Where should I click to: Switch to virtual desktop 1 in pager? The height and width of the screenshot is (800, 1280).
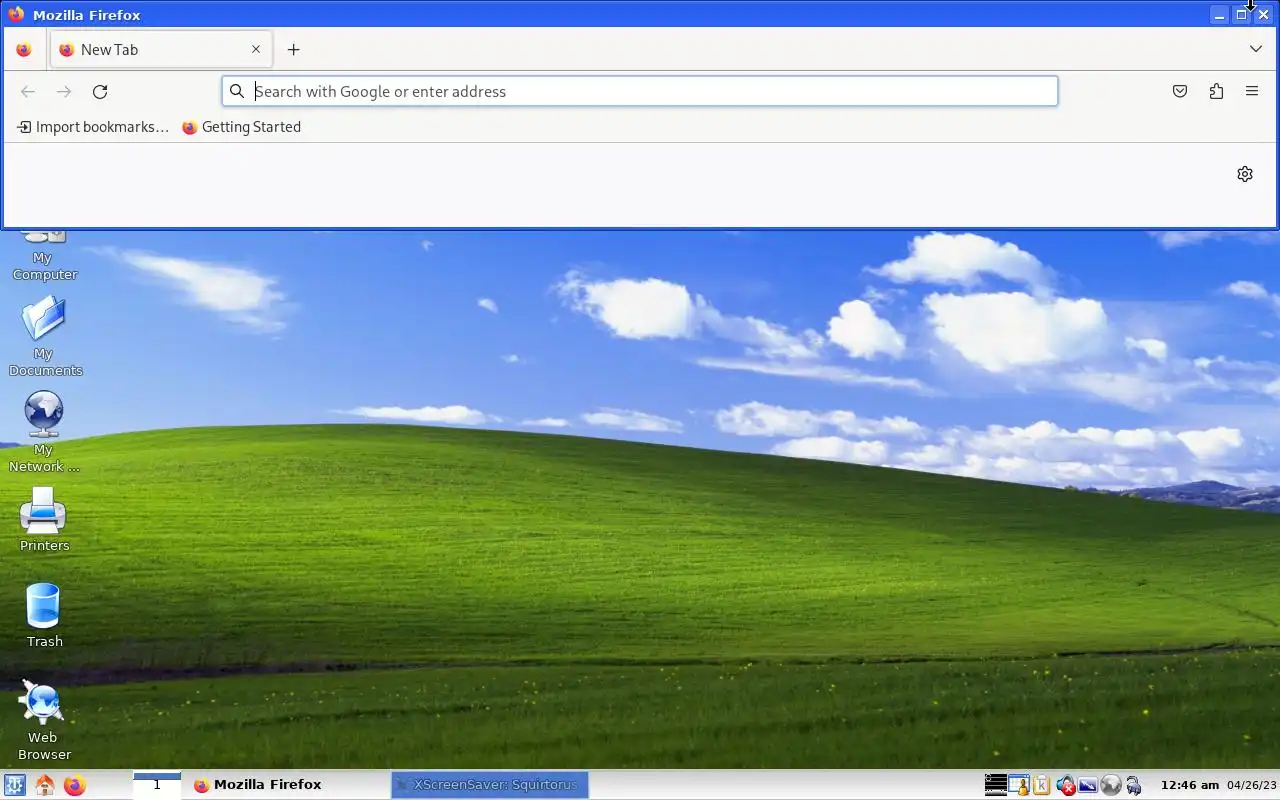pos(157,785)
